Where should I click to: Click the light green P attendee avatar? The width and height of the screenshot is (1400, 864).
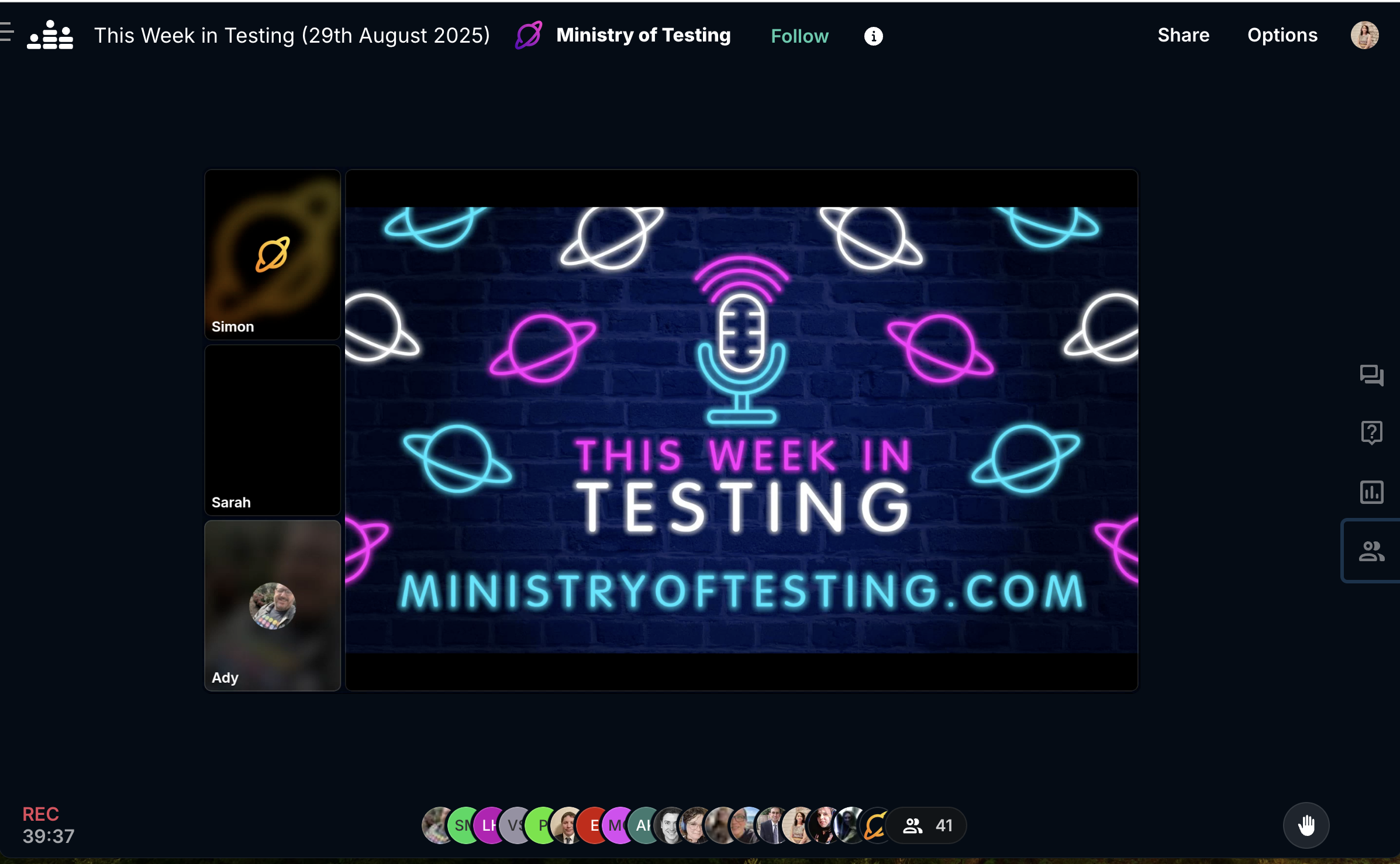click(540, 825)
